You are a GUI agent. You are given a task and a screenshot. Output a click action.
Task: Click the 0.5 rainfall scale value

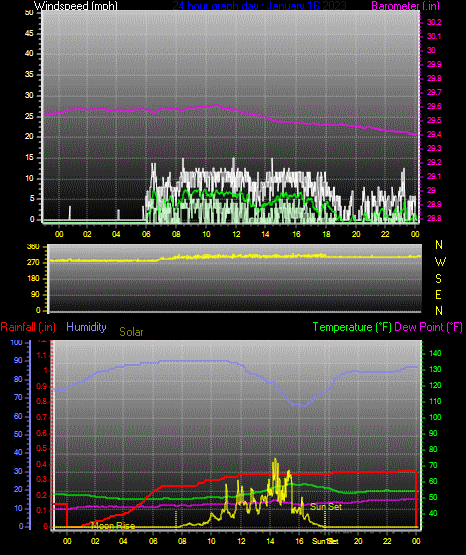coord(41,448)
